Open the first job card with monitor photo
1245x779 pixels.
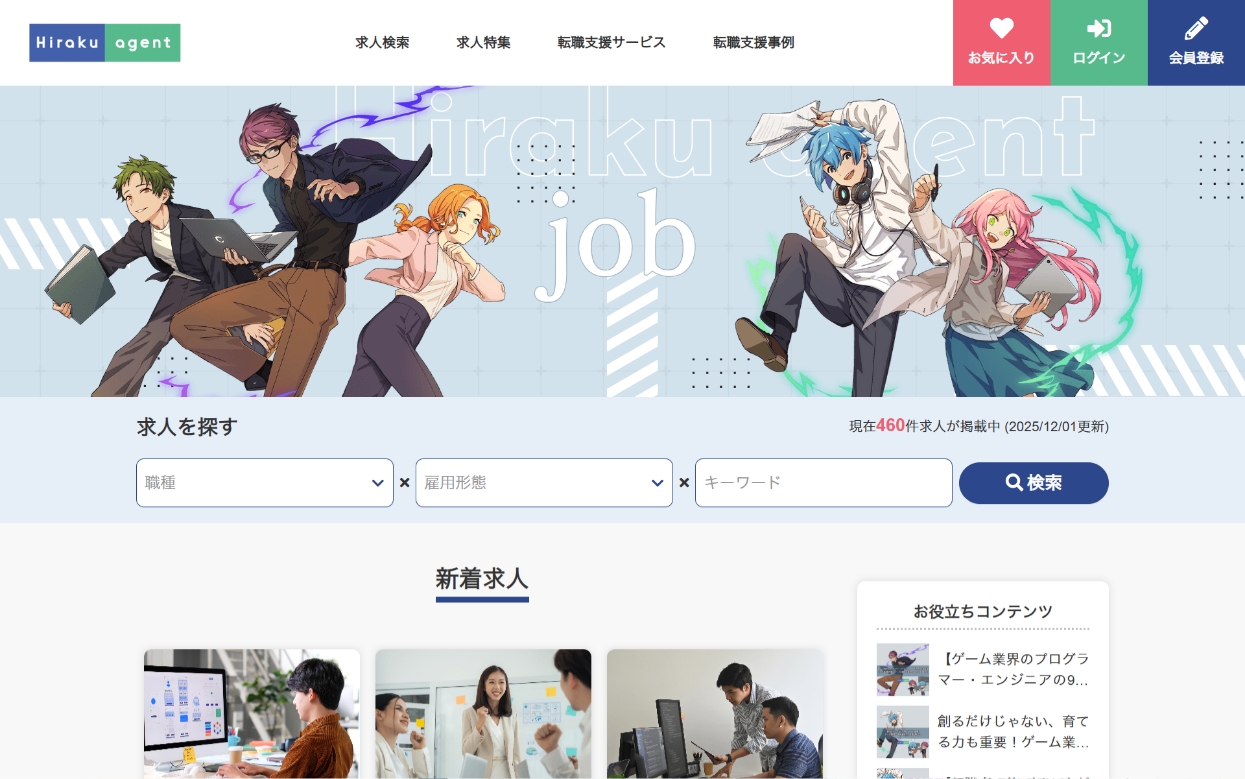click(x=251, y=713)
